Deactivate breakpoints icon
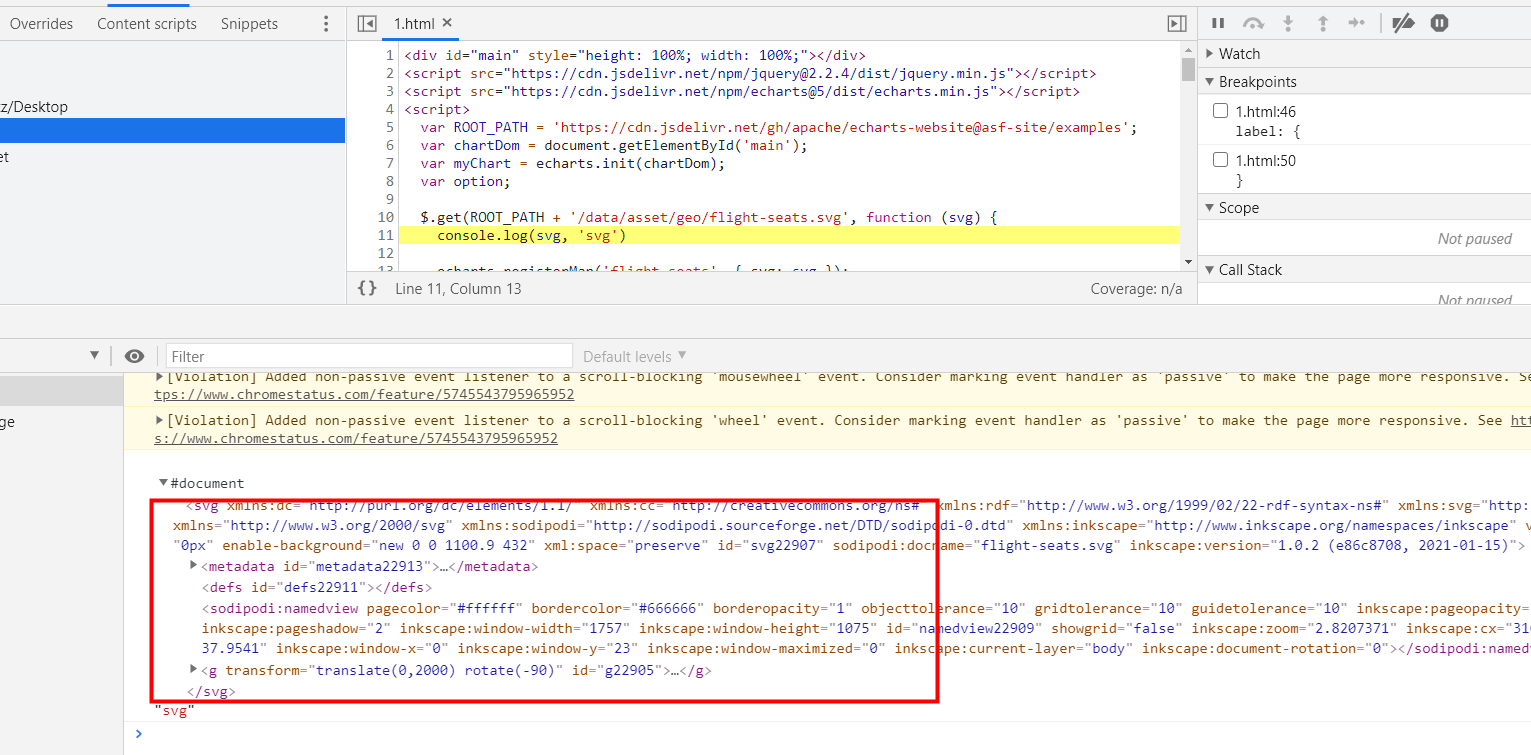This screenshot has height=755, width=1531. (1404, 23)
